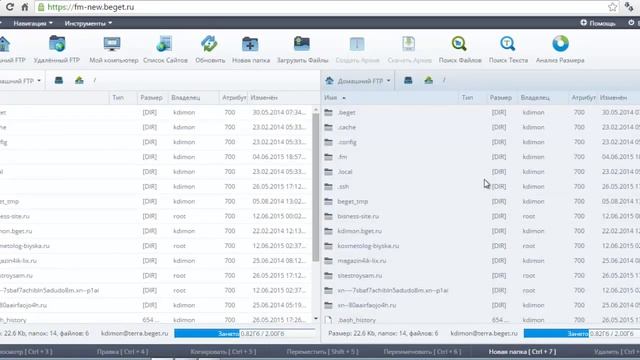This screenshot has width=640, height=360.
Task: Click the Домашний FTP house icon in the toolbar
Action: pyautogui.click(x=4, y=44)
